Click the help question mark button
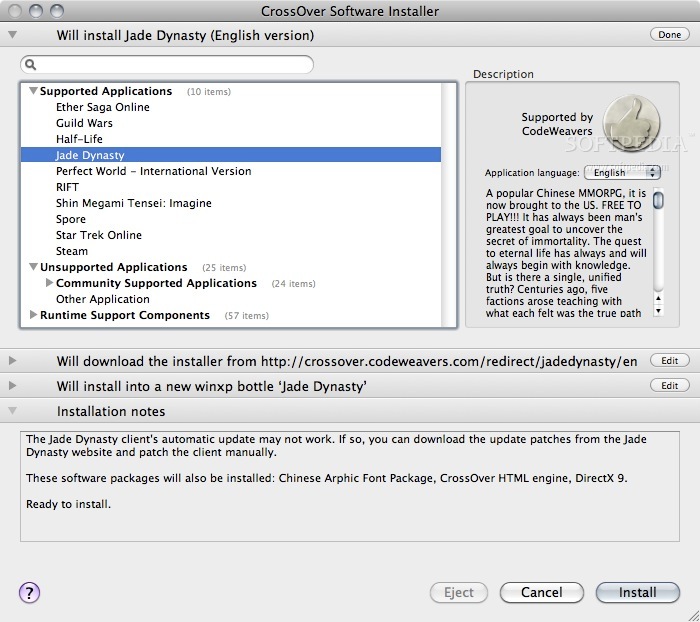 (29, 593)
